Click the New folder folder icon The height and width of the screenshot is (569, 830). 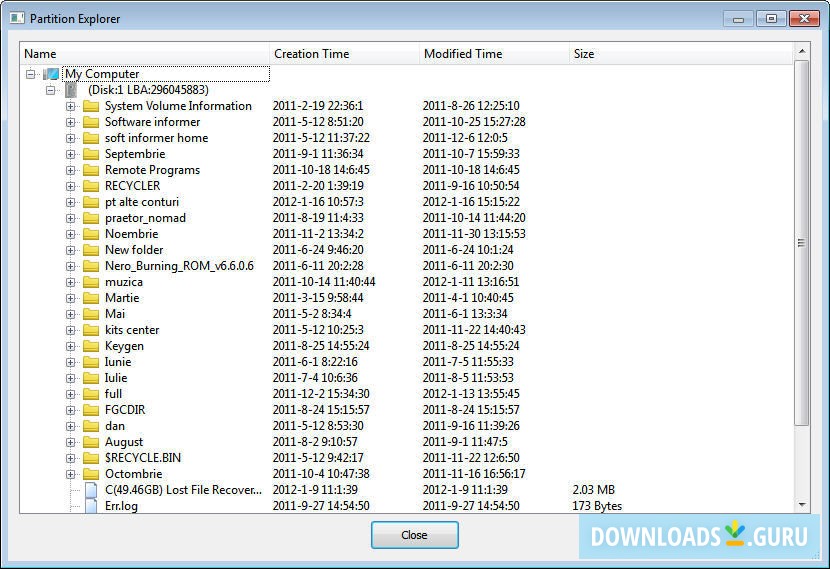click(91, 250)
